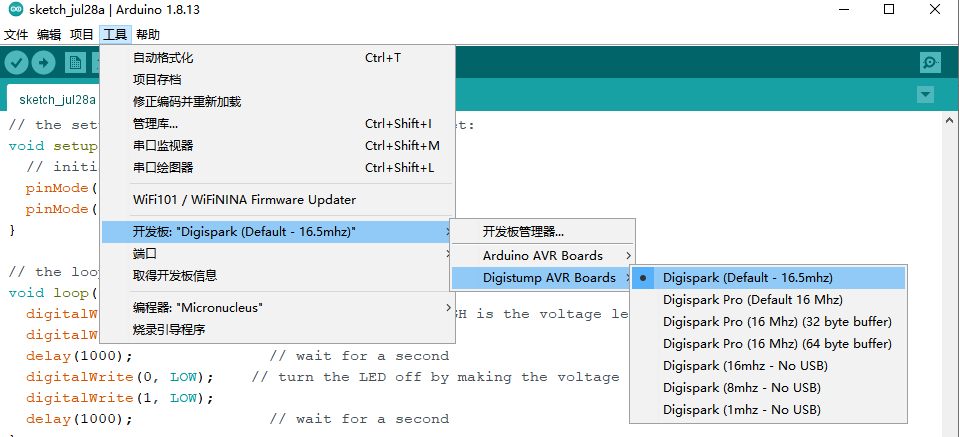The height and width of the screenshot is (437, 959).
Task: Open 串口绘图器 from the menu
Action: tap(278, 167)
